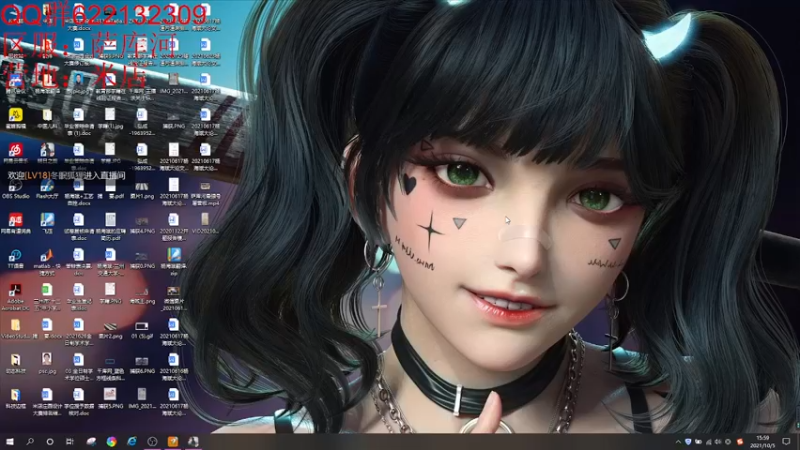Image resolution: width=800 pixels, height=450 pixels.
Task: Launch the colorful-circle browser on taskbar
Action: click(111, 441)
